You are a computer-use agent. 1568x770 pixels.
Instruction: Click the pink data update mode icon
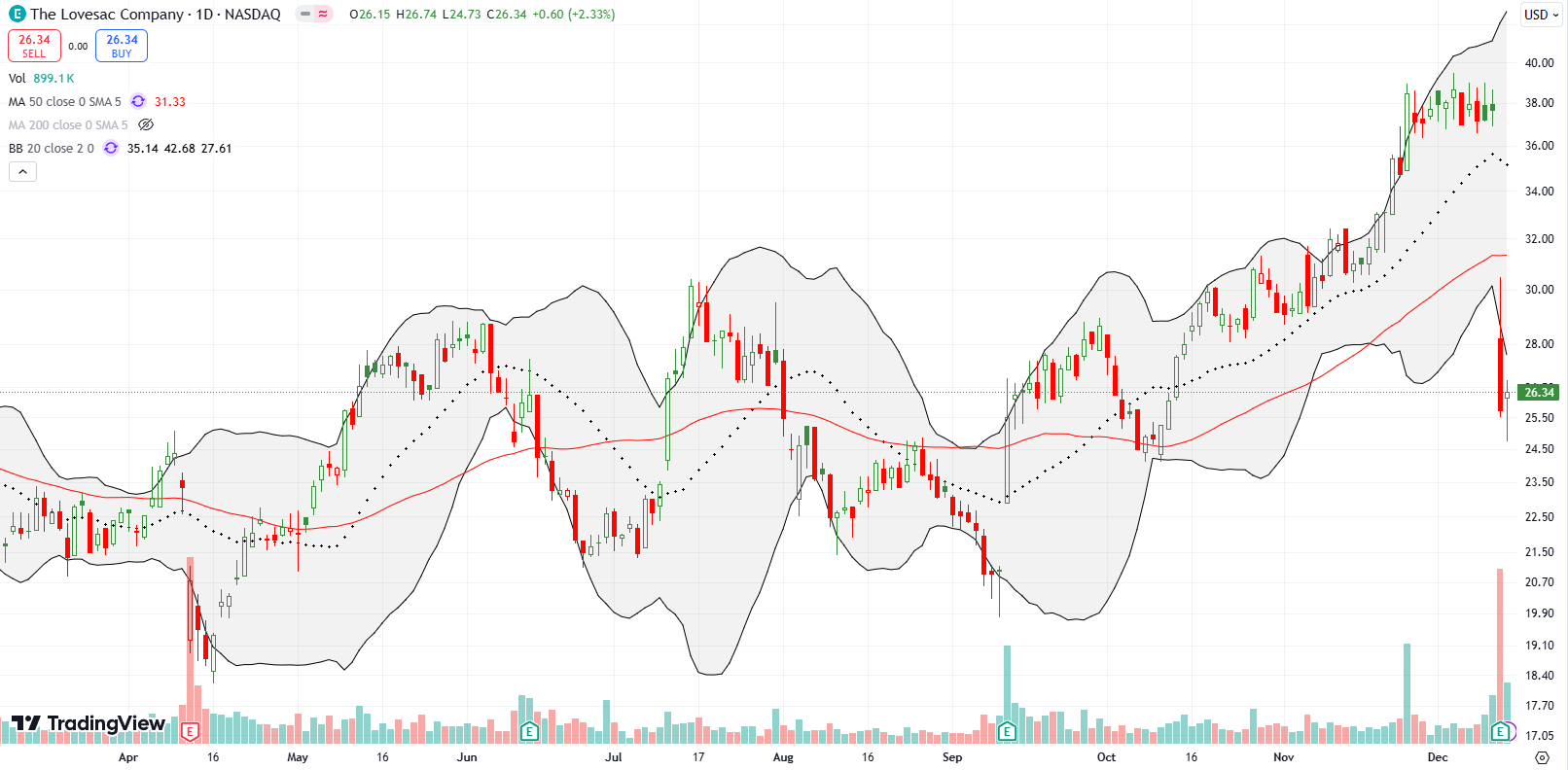point(323,14)
